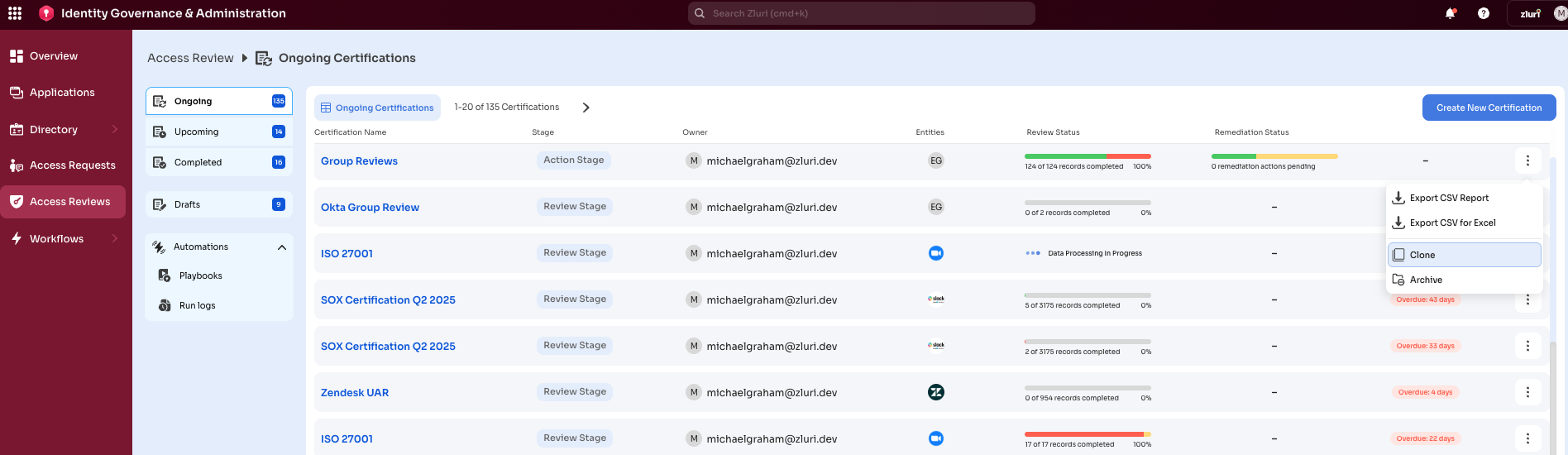This screenshot has width=1568, height=455.
Task: Click Action Stage badge for Group Reviews
Action: [574, 160]
